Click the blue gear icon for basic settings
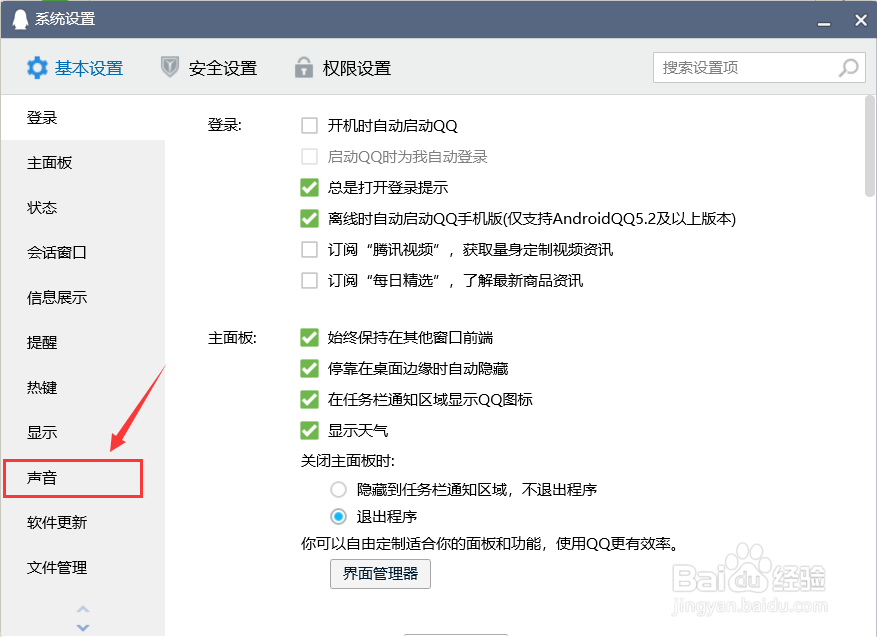The image size is (877, 637). (x=37, y=68)
